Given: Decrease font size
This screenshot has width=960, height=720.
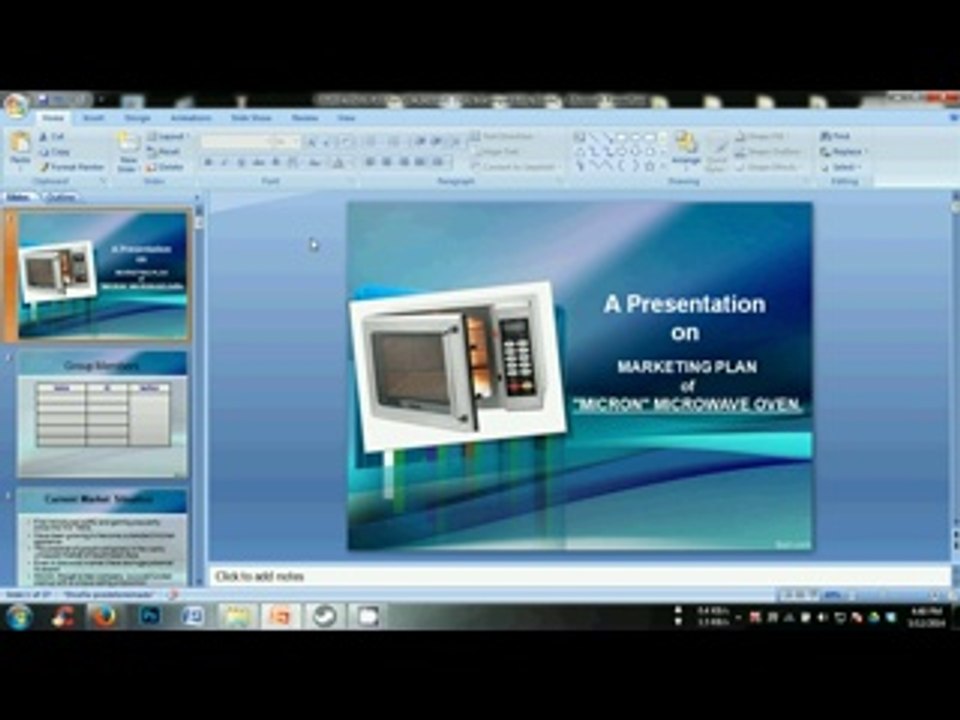Looking at the screenshot, I should click(328, 143).
